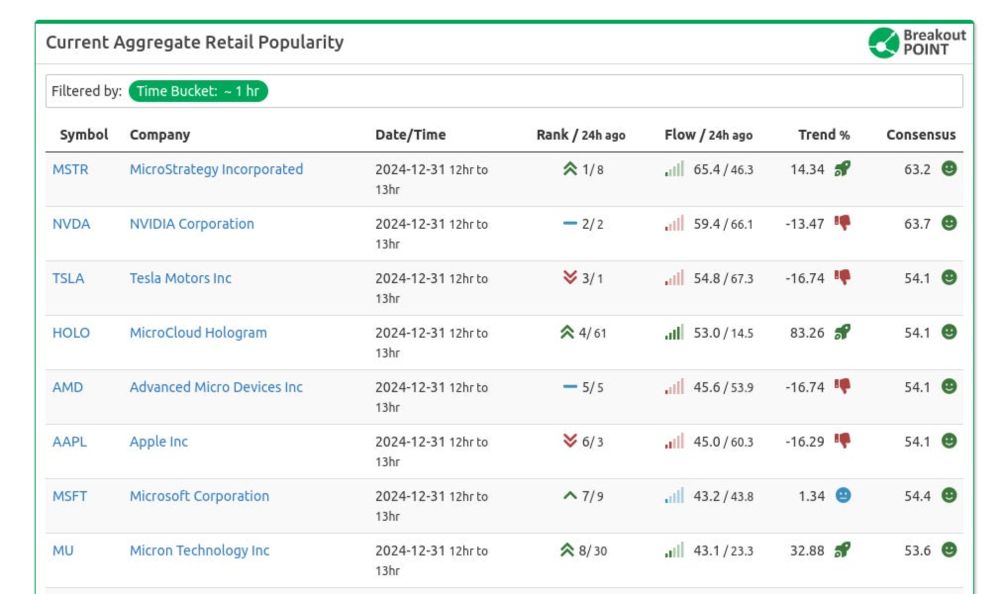Image resolution: width=1000 pixels, height=594 pixels.
Task: Click the double-up rank arrow for HOLO
Action: (x=567, y=333)
